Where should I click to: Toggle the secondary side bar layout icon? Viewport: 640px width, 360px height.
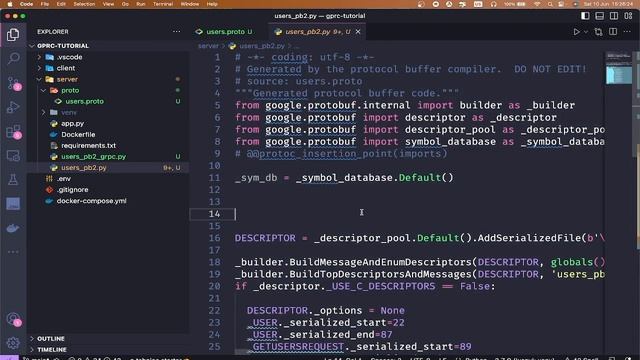pos(613,16)
